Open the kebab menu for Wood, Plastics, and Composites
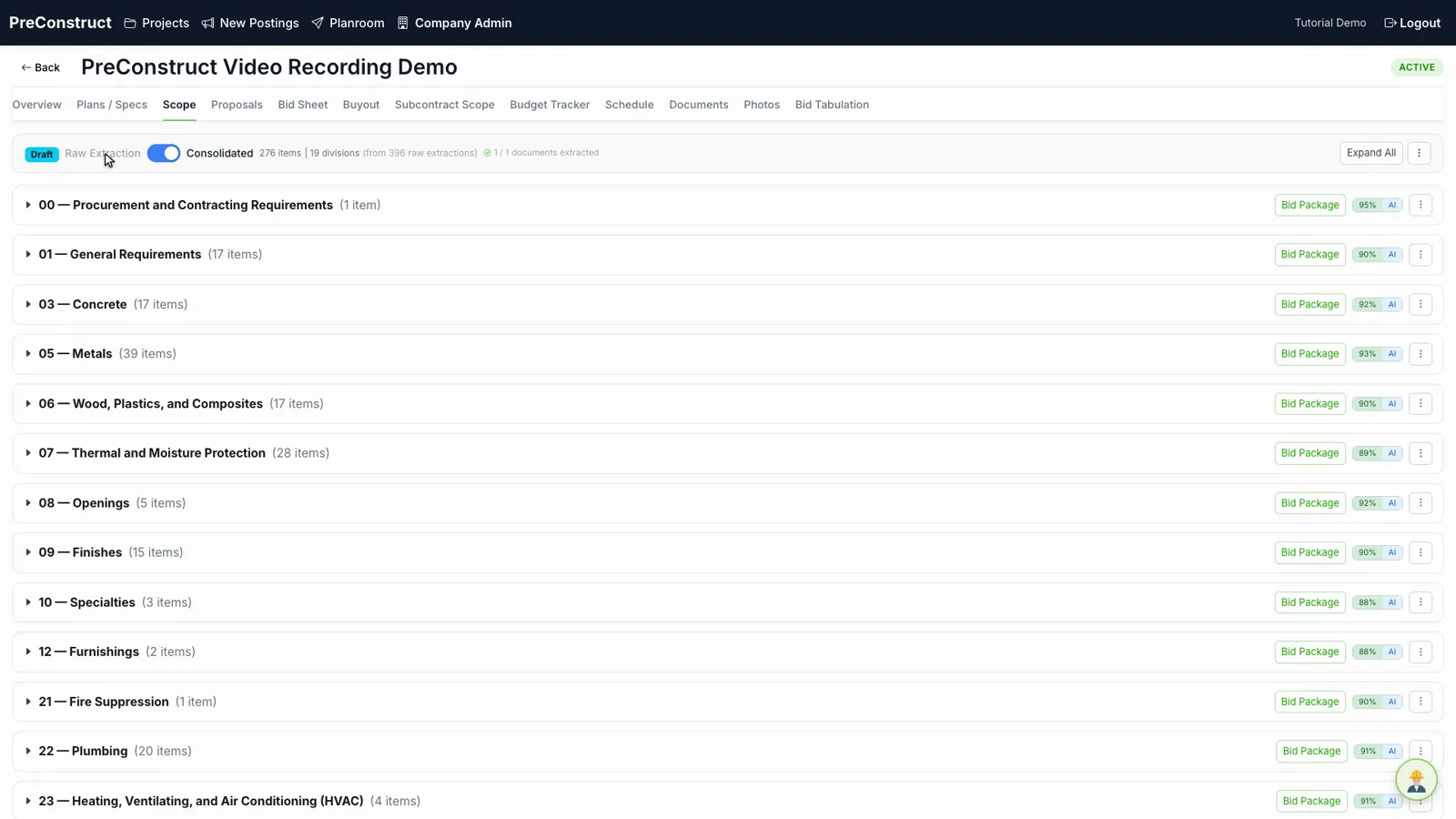 [x=1421, y=403]
